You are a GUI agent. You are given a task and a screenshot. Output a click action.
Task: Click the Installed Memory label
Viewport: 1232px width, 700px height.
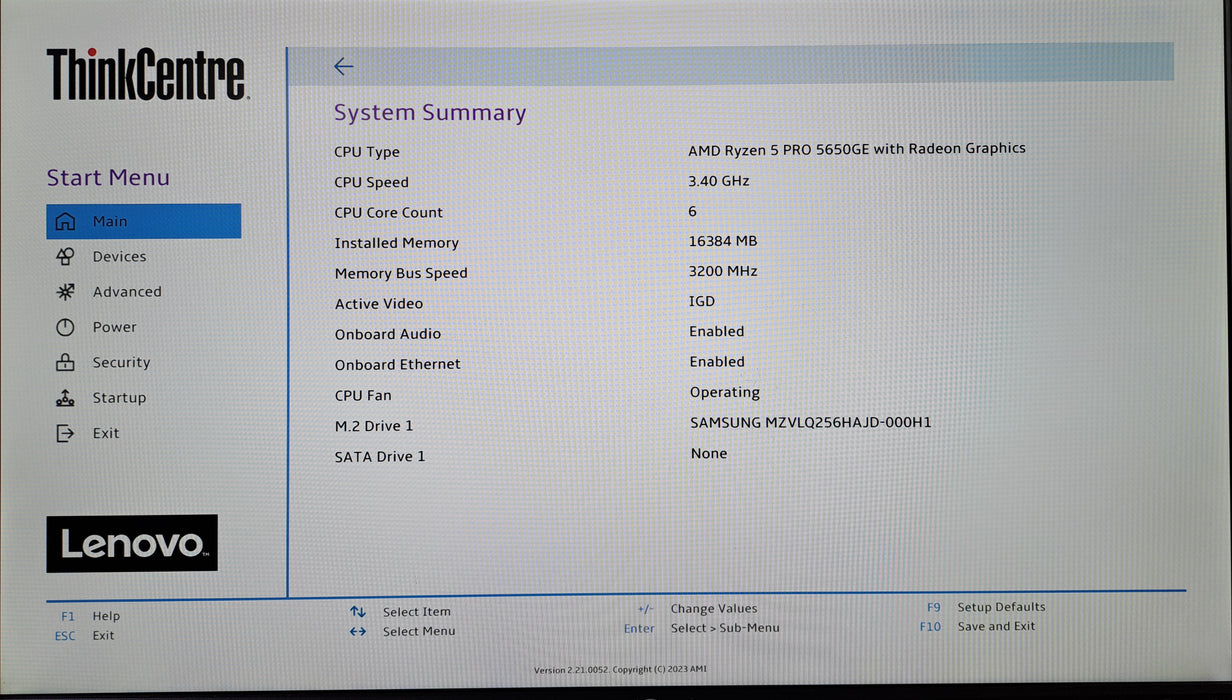[396, 243]
